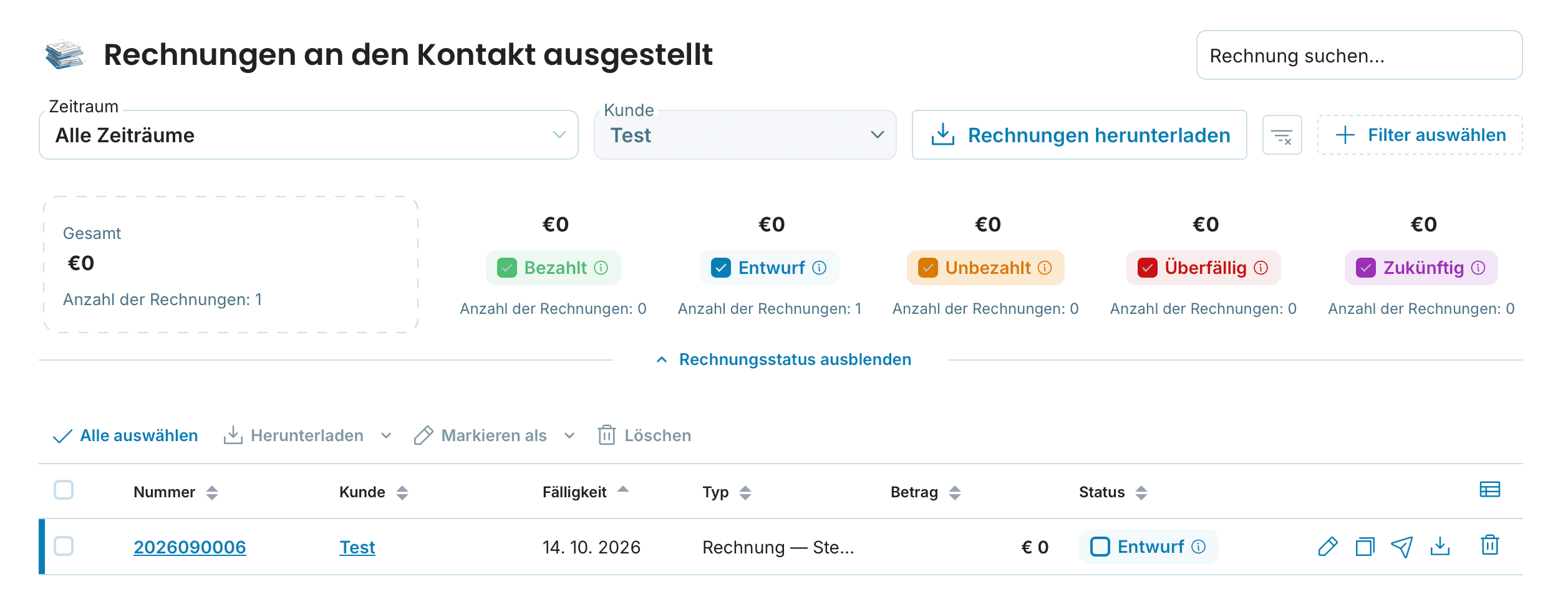1568x604 pixels.
Task: Open invoice number link 2026090006
Action: tap(190, 547)
